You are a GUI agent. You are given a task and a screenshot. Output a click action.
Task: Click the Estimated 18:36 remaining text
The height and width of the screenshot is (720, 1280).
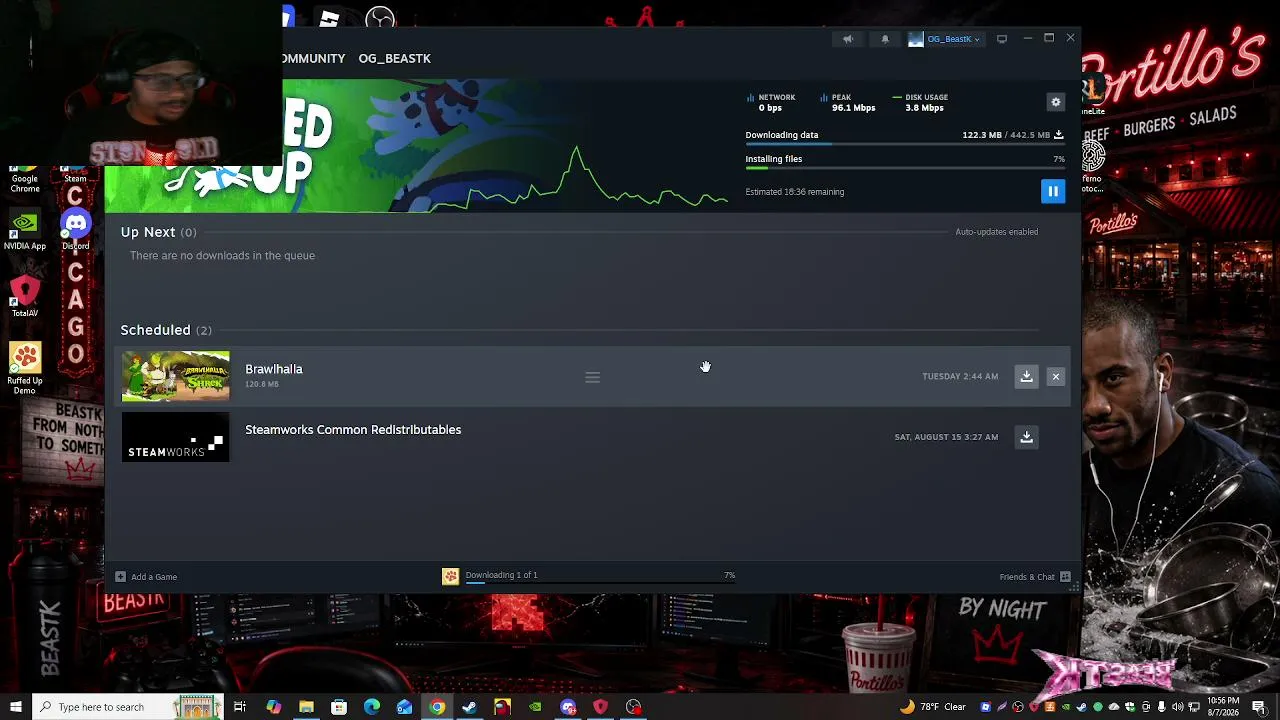click(x=795, y=192)
